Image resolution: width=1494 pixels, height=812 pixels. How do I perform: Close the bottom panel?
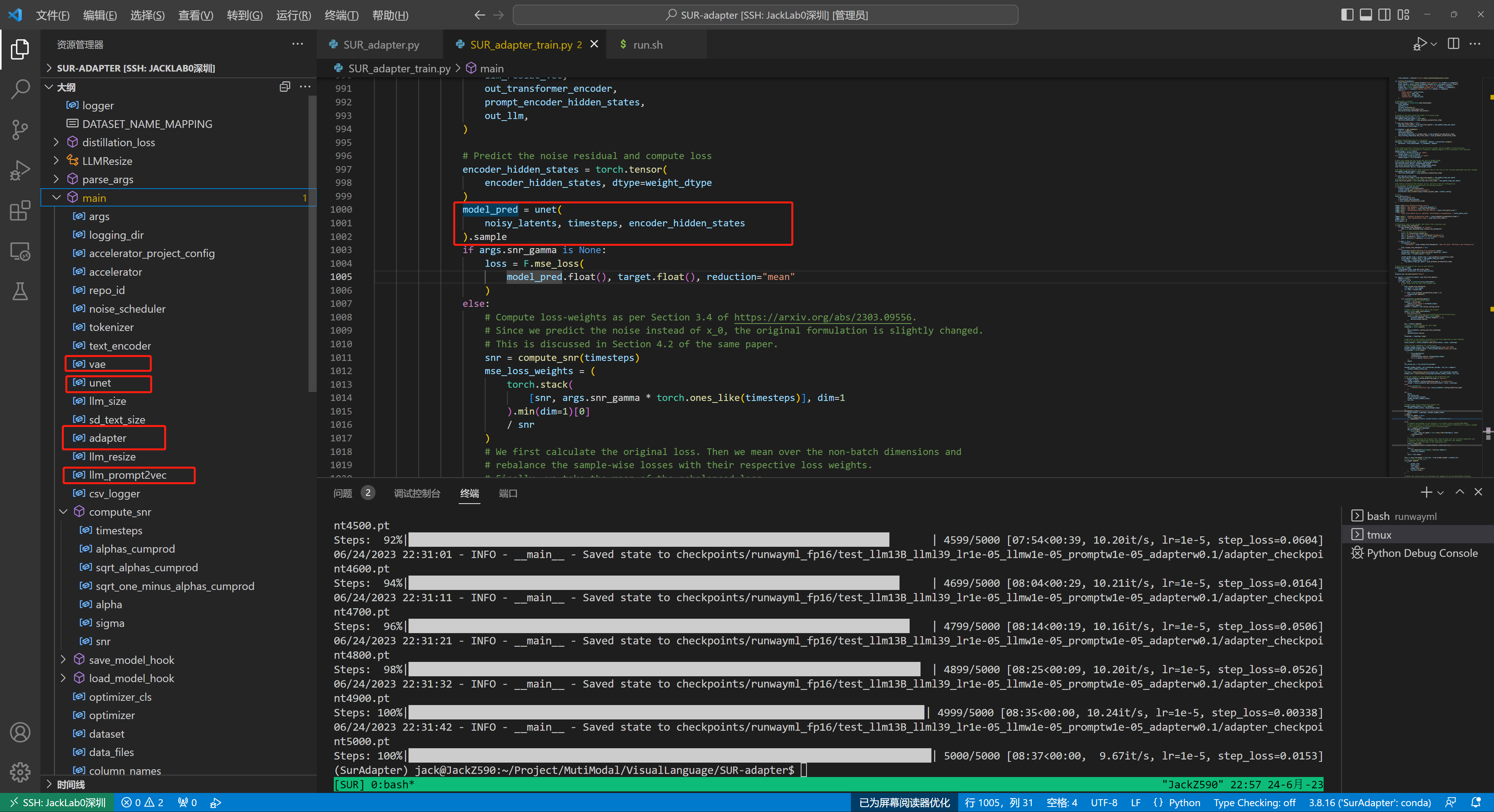(x=1478, y=493)
